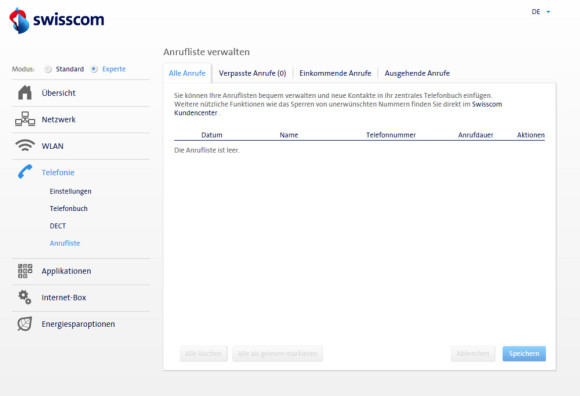The image size is (580, 396).
Task: Sort call list by Datum column
Action: [212, 135]
